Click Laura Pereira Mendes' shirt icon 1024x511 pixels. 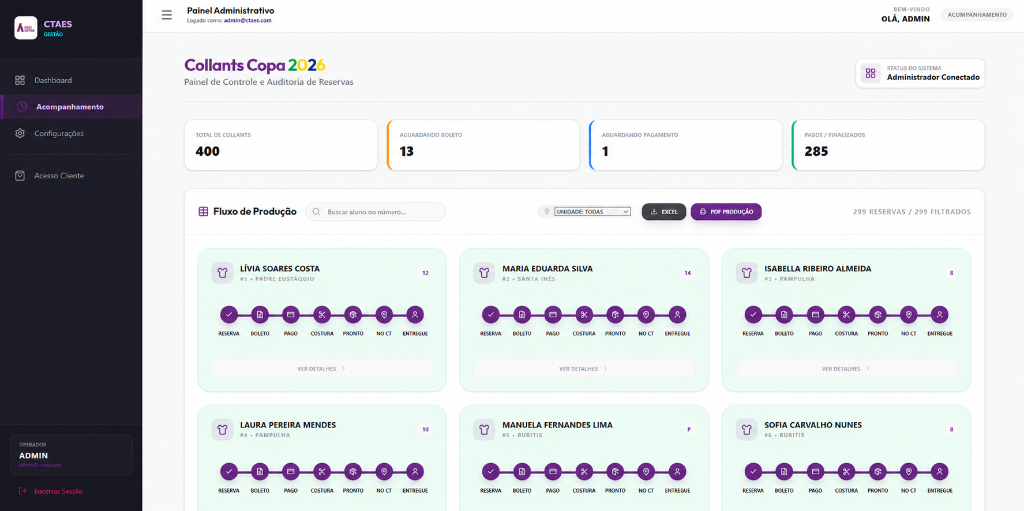pyautogui.click(x=222, y=429)
